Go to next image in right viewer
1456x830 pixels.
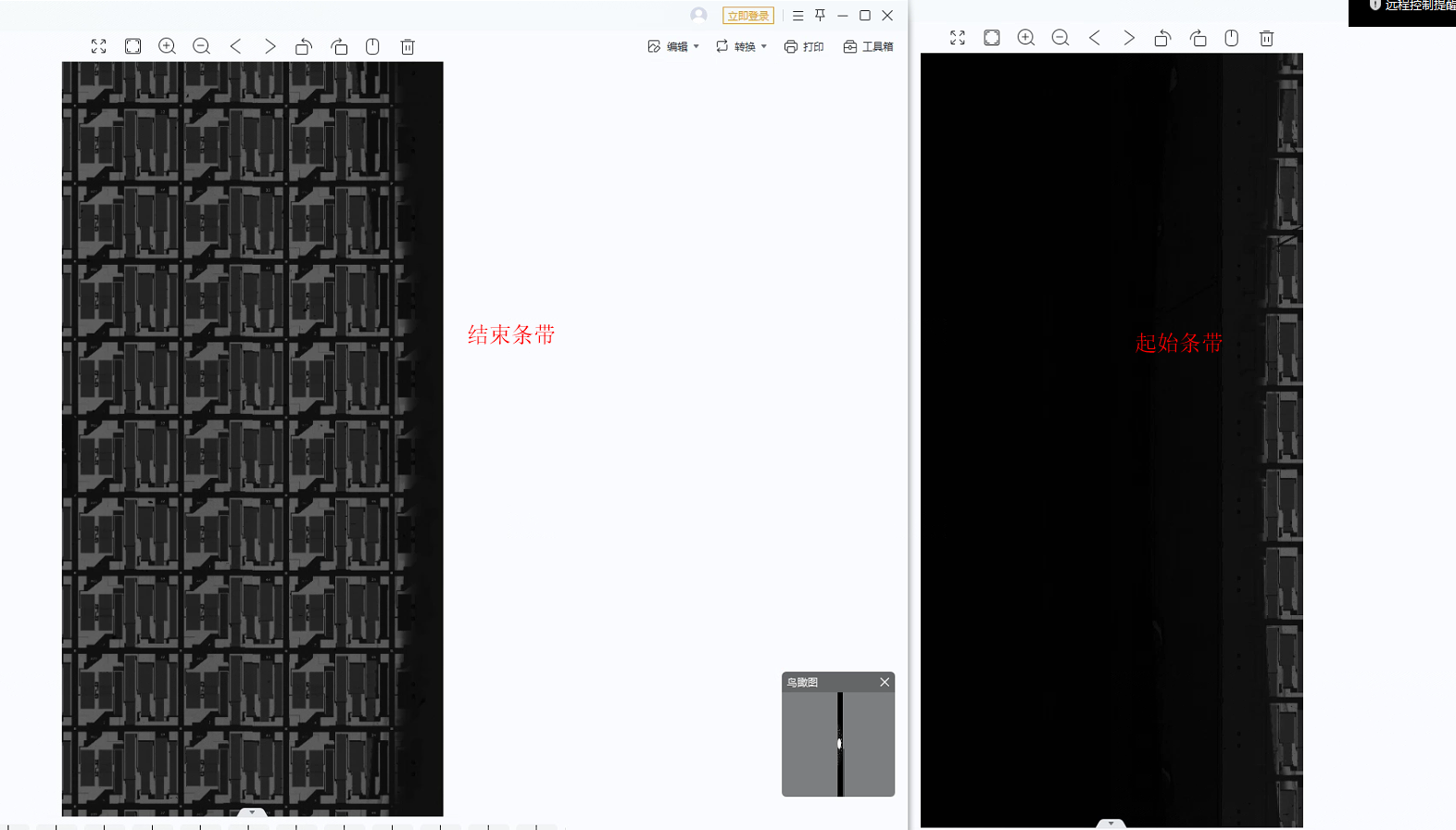(1129, 38)
